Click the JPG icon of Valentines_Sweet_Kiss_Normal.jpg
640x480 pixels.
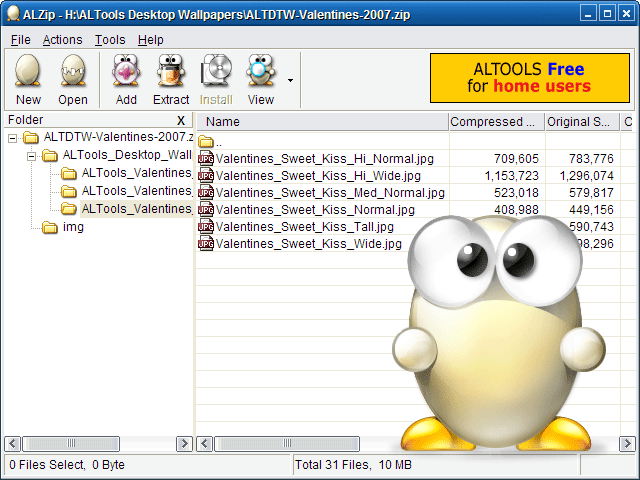(206, 209)
